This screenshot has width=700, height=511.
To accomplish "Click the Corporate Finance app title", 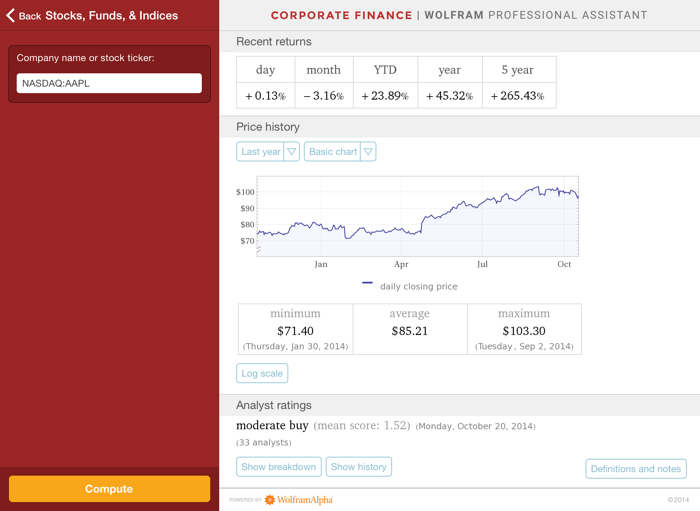I will (x=342, y=15).
